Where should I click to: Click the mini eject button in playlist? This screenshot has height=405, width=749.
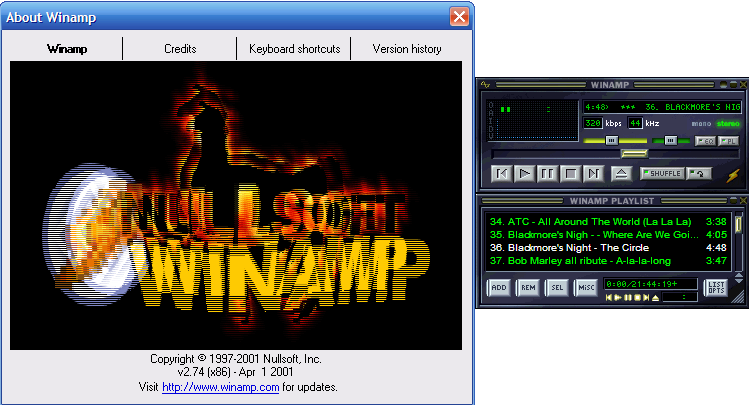tap(656, 298)
